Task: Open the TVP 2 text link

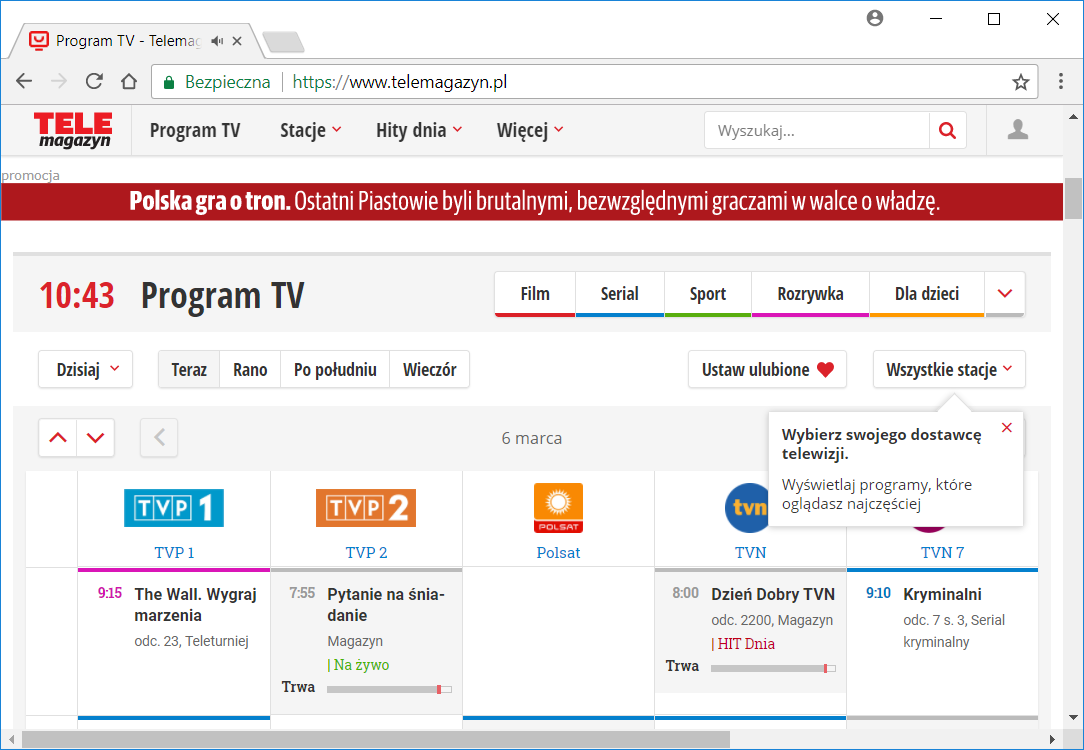Action: pos(366,552)
